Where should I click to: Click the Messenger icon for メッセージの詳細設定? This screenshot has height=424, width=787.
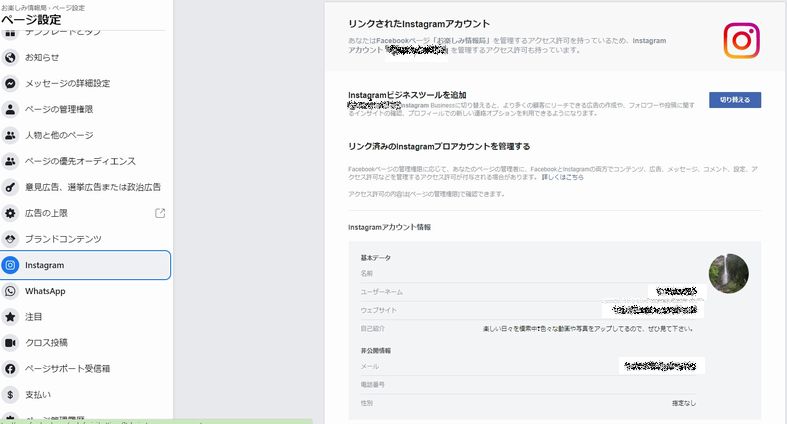(10, 83)
